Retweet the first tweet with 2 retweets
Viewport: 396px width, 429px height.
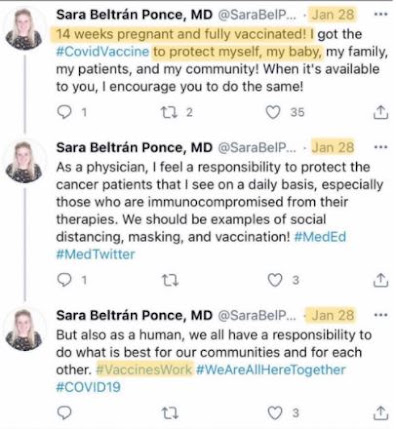(170, 112)
